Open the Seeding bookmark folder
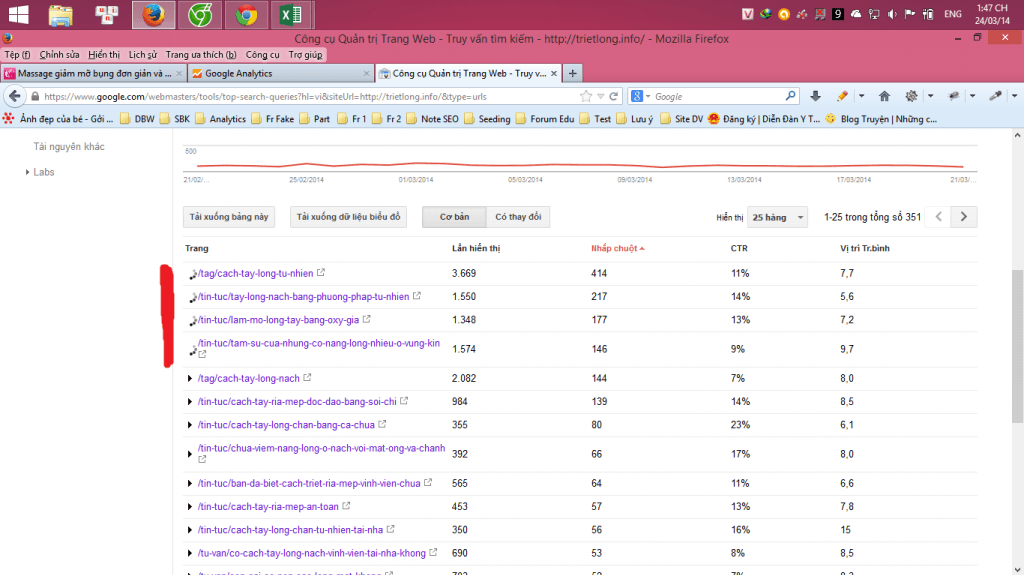1024x575 pixels. point(487,119)
